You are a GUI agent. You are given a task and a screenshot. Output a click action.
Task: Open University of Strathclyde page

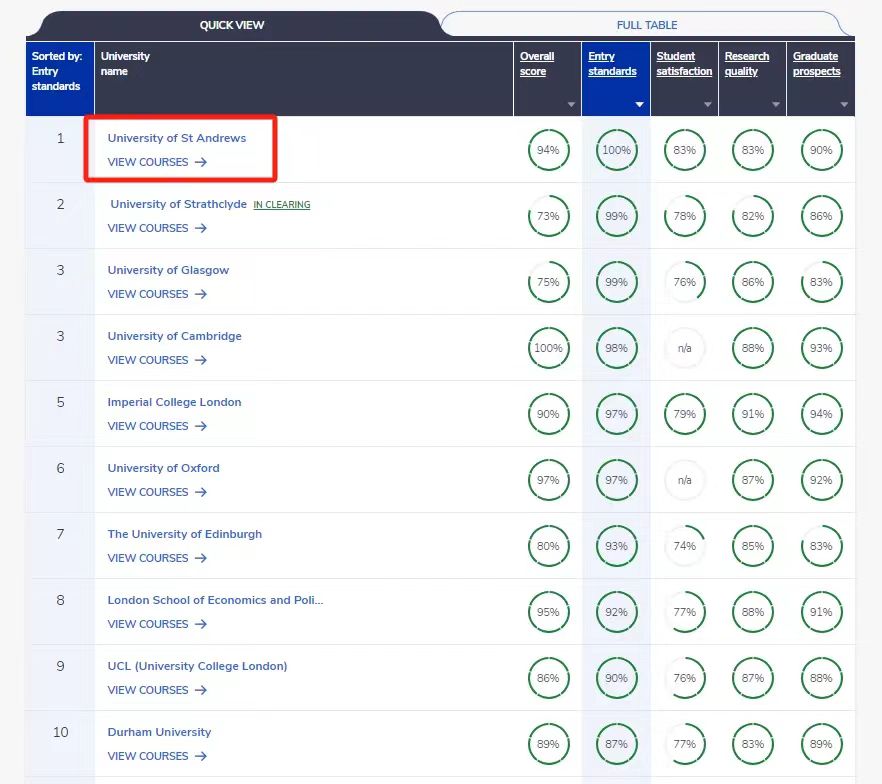pyautogui.click(x=178, y=204)
